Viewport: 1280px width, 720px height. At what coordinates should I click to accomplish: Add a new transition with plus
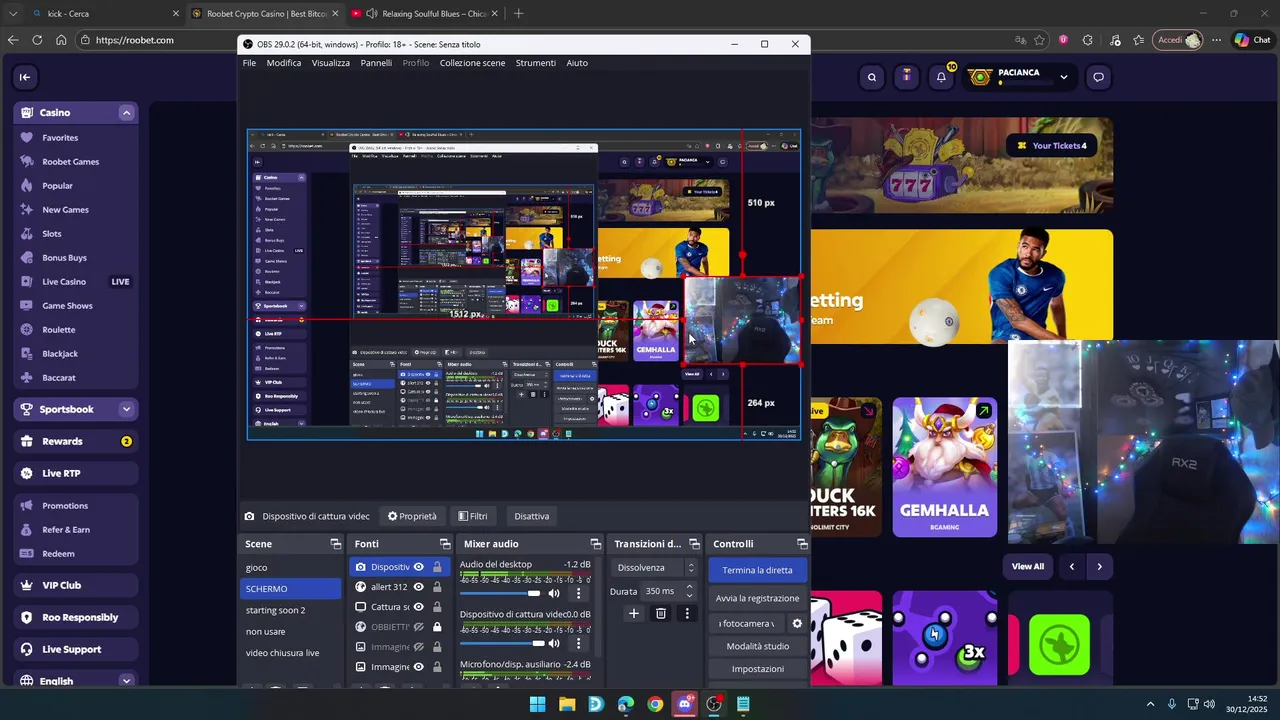pos(633,613)
